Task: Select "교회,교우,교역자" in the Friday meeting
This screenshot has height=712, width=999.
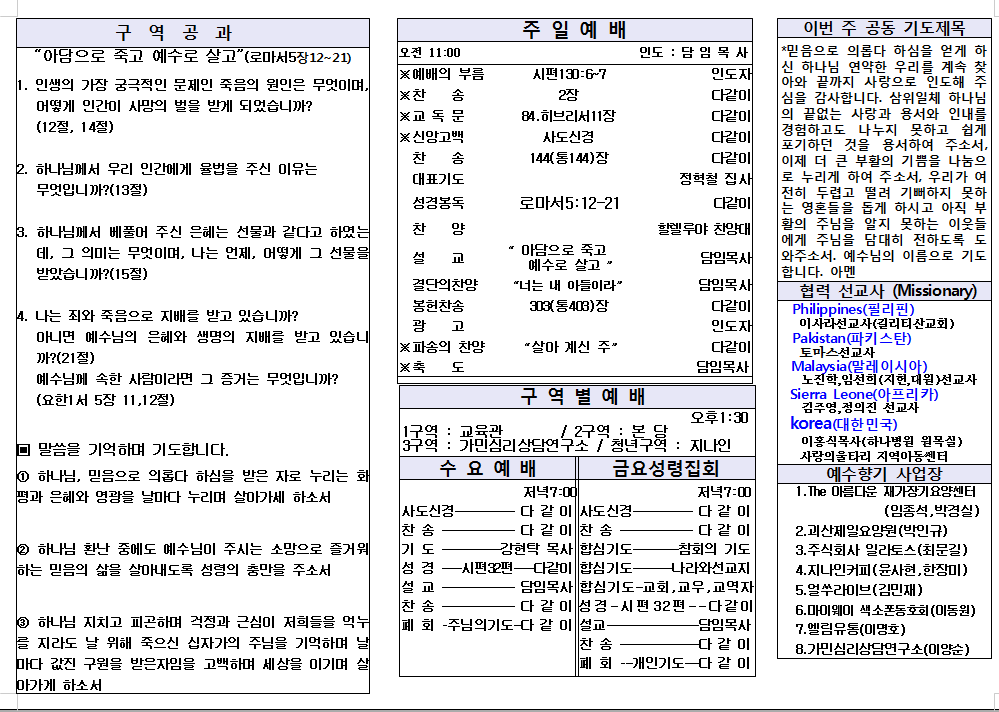Action: point(698,587)
